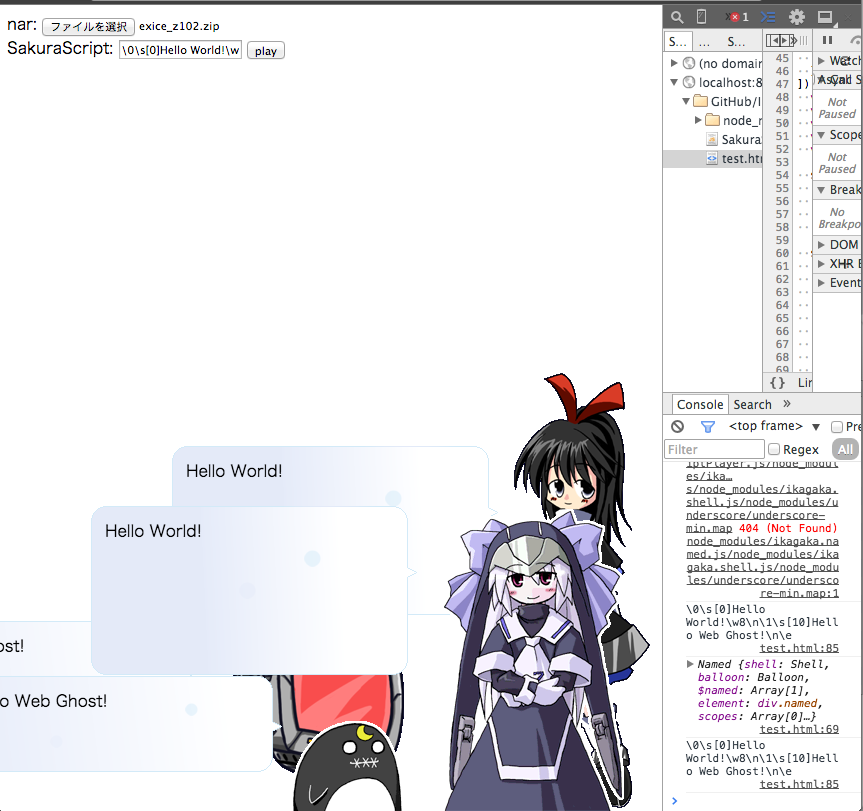Click the toggle navigator pane icon

click(781, 41)
